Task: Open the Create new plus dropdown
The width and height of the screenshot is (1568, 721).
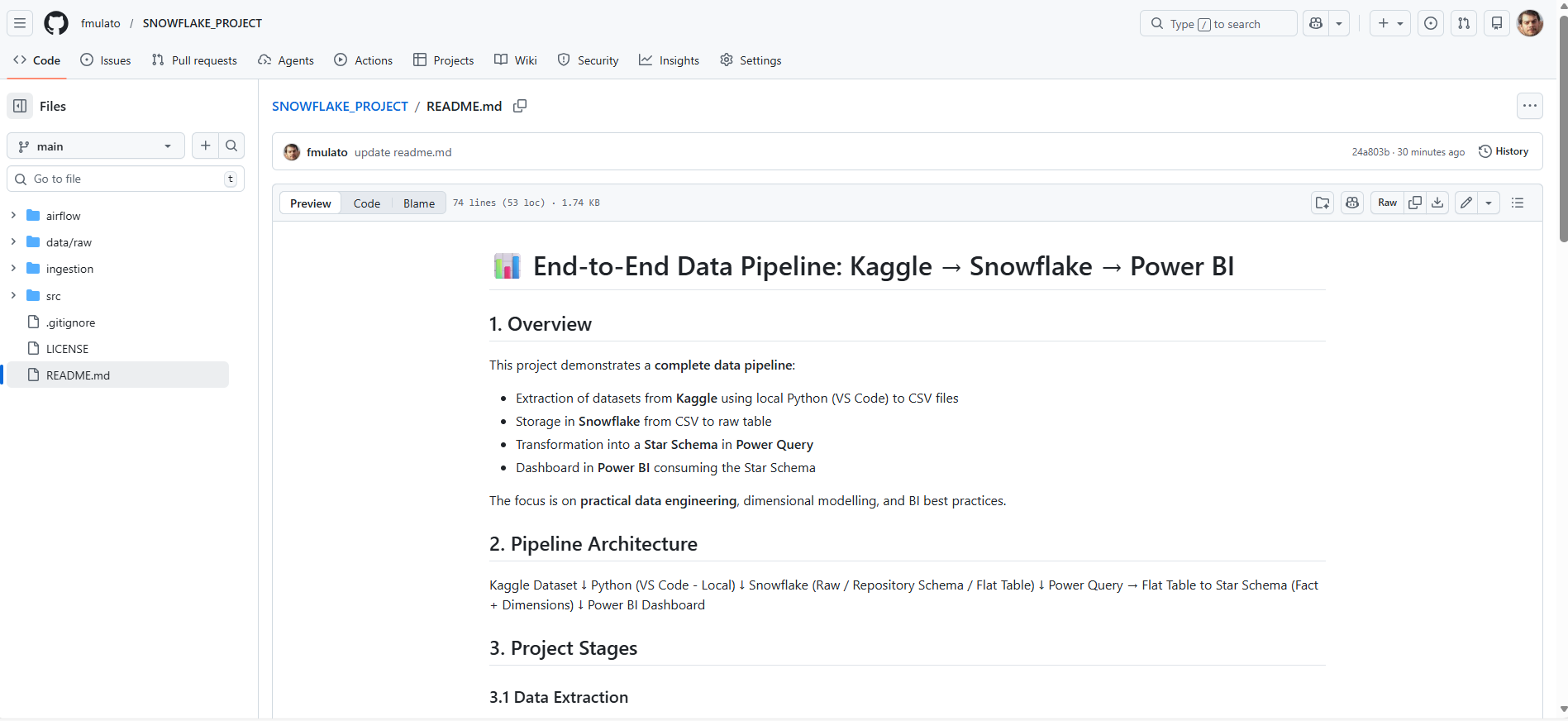Action: point(1390,23)
